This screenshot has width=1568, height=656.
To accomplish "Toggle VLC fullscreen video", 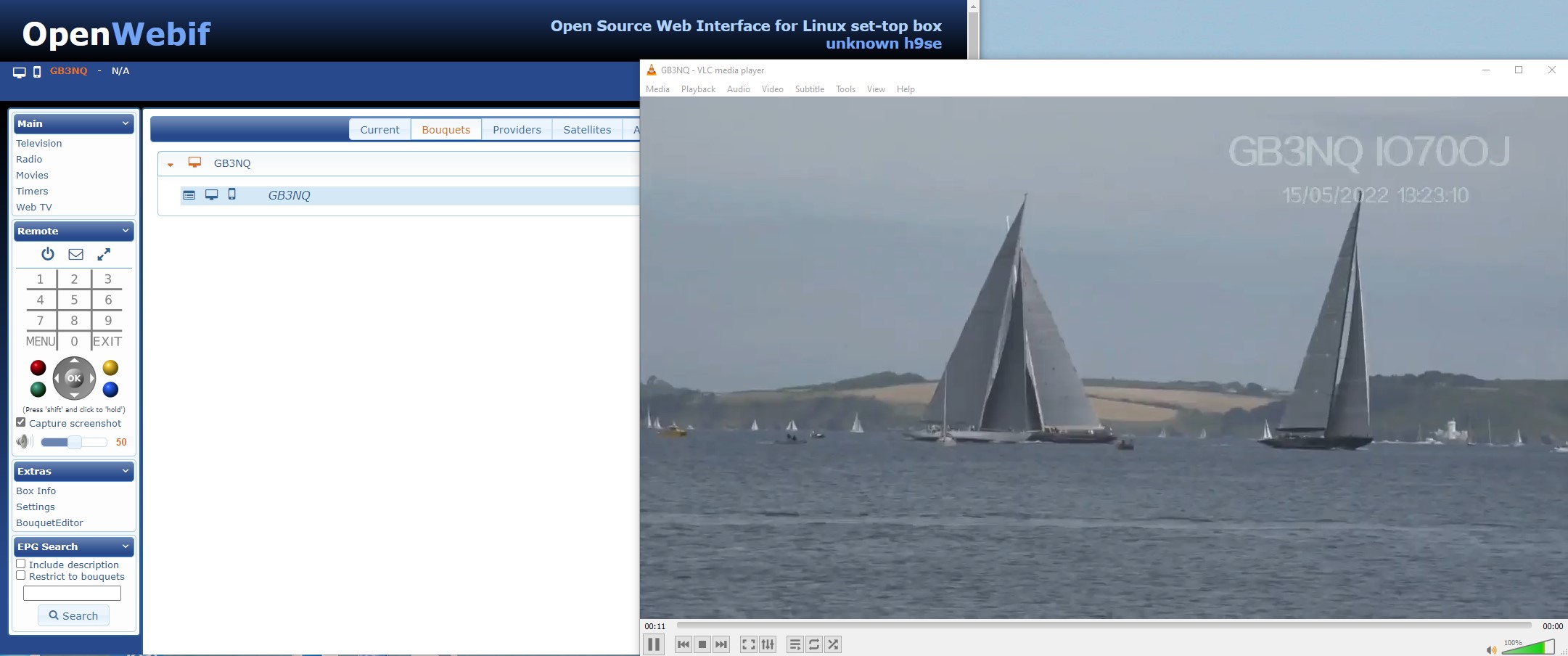I will [x=748, y=644].
